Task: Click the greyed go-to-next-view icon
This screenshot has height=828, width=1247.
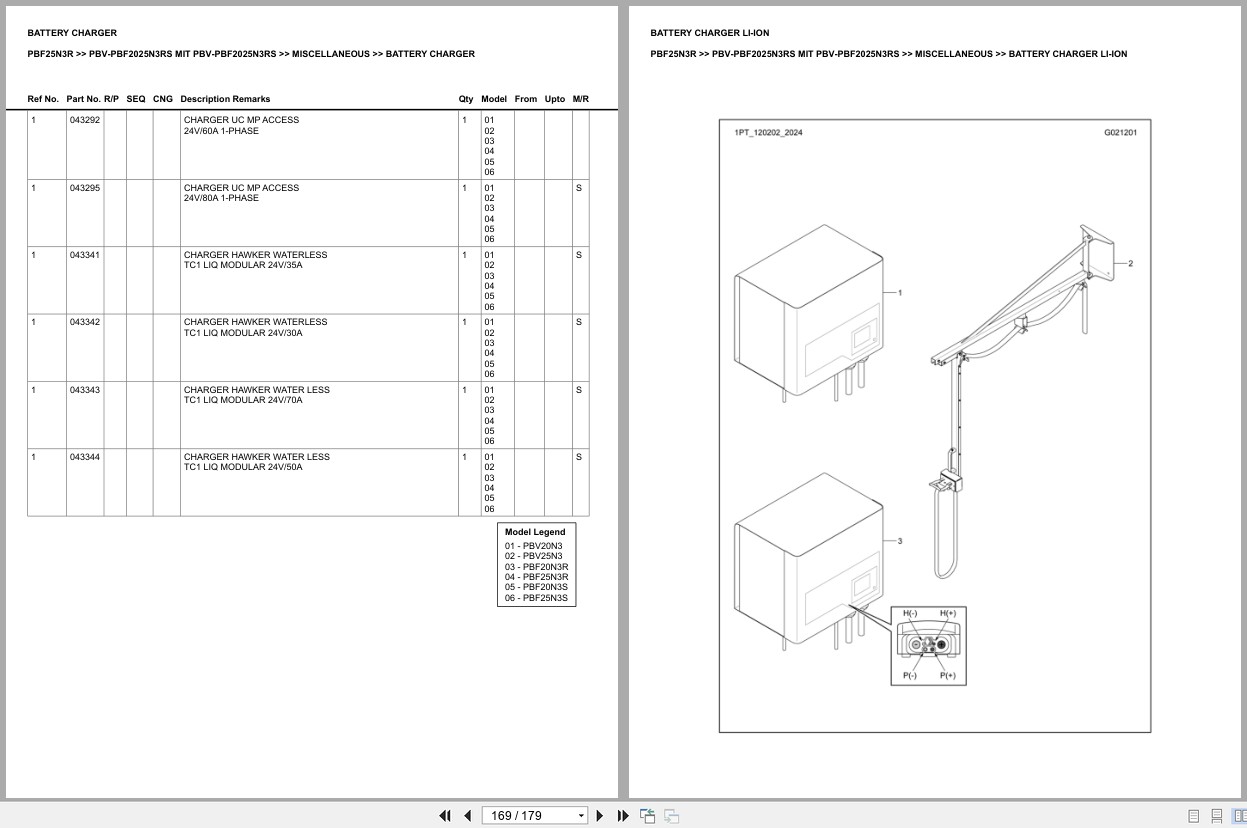Action: point(672,816)
